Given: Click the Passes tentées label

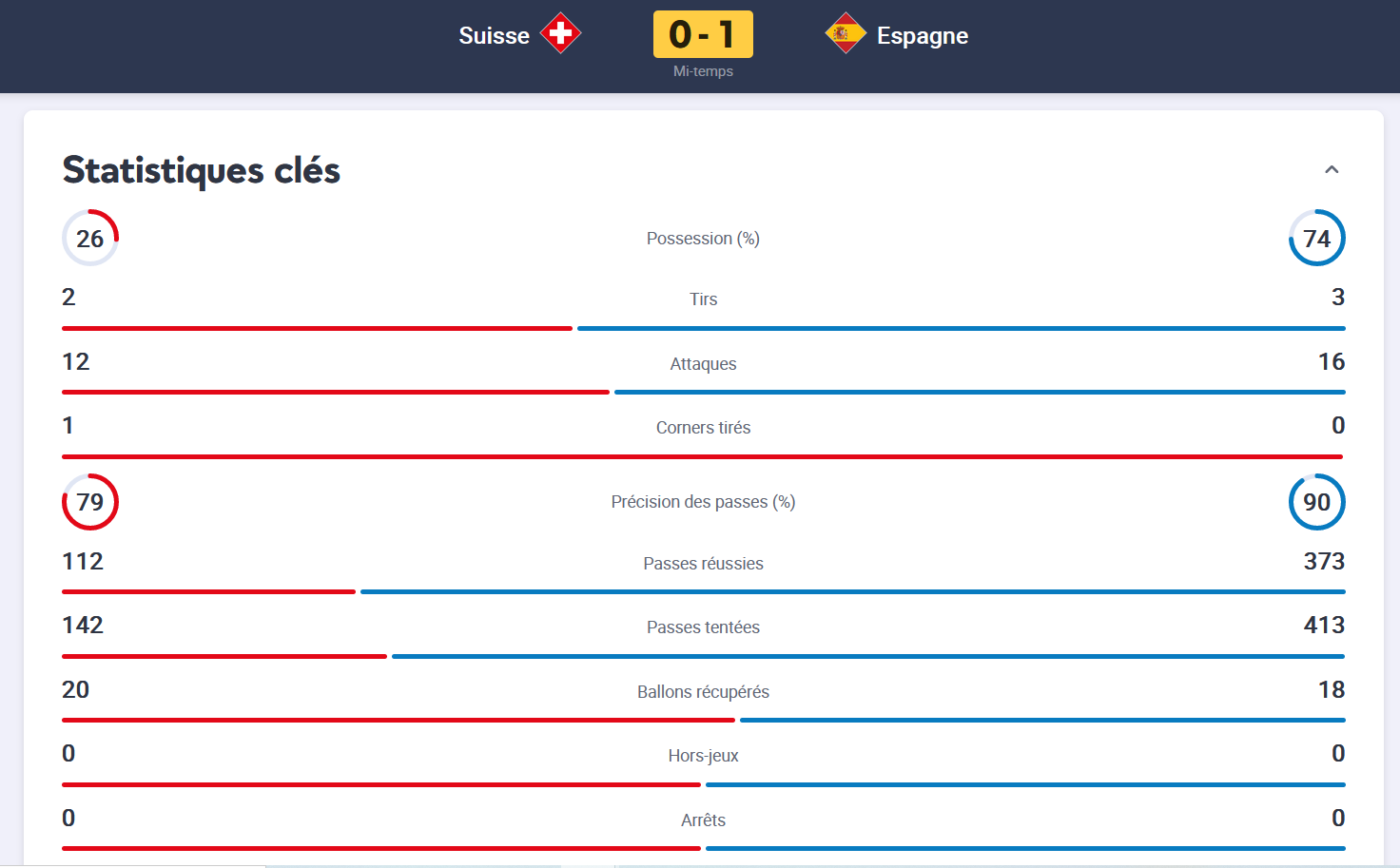Looking at the screenshot, I should 703,627.
